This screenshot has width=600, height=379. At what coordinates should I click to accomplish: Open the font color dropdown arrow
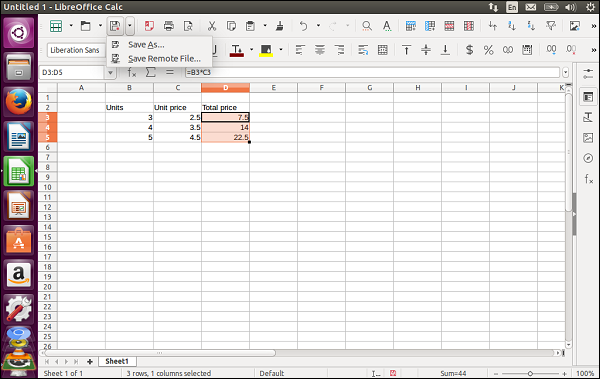[251, 50]
